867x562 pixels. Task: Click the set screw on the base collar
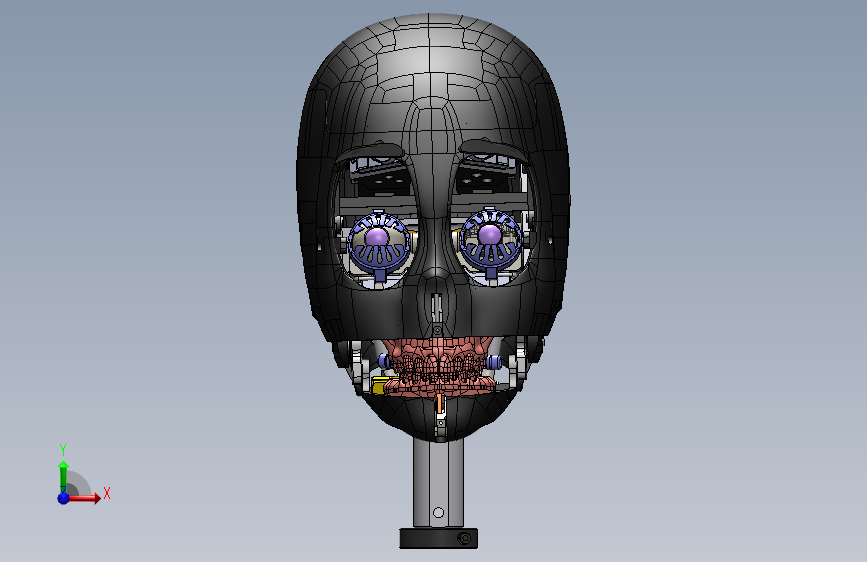pos(465,538)
